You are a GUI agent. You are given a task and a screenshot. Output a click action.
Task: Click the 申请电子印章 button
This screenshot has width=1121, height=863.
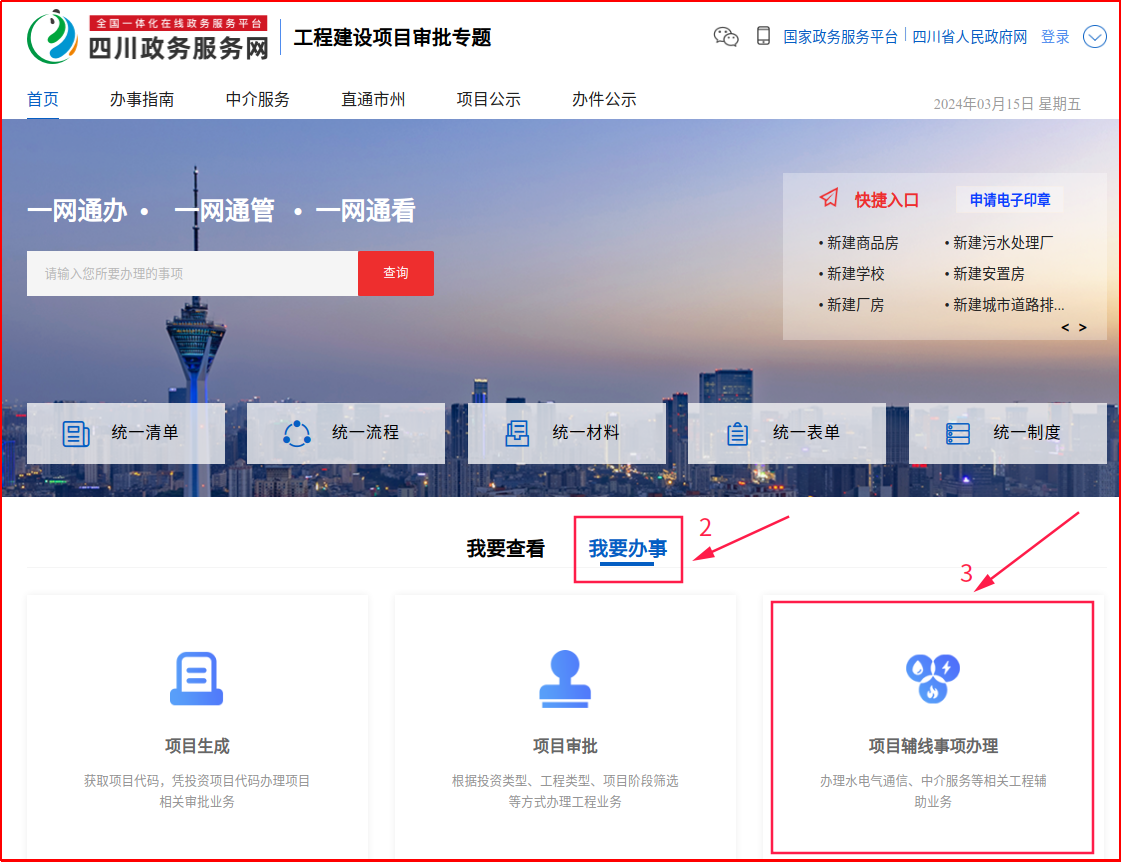click(x=1010, y=200)
